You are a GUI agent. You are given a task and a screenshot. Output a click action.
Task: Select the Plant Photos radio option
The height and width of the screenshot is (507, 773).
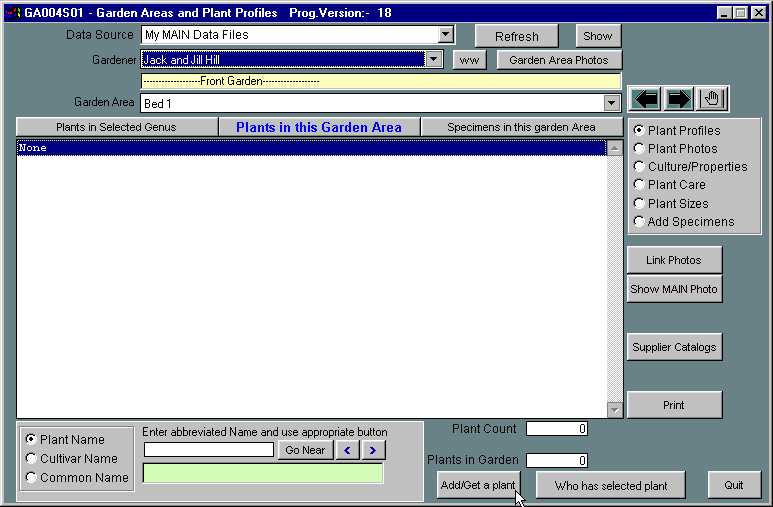click(640, 149)
